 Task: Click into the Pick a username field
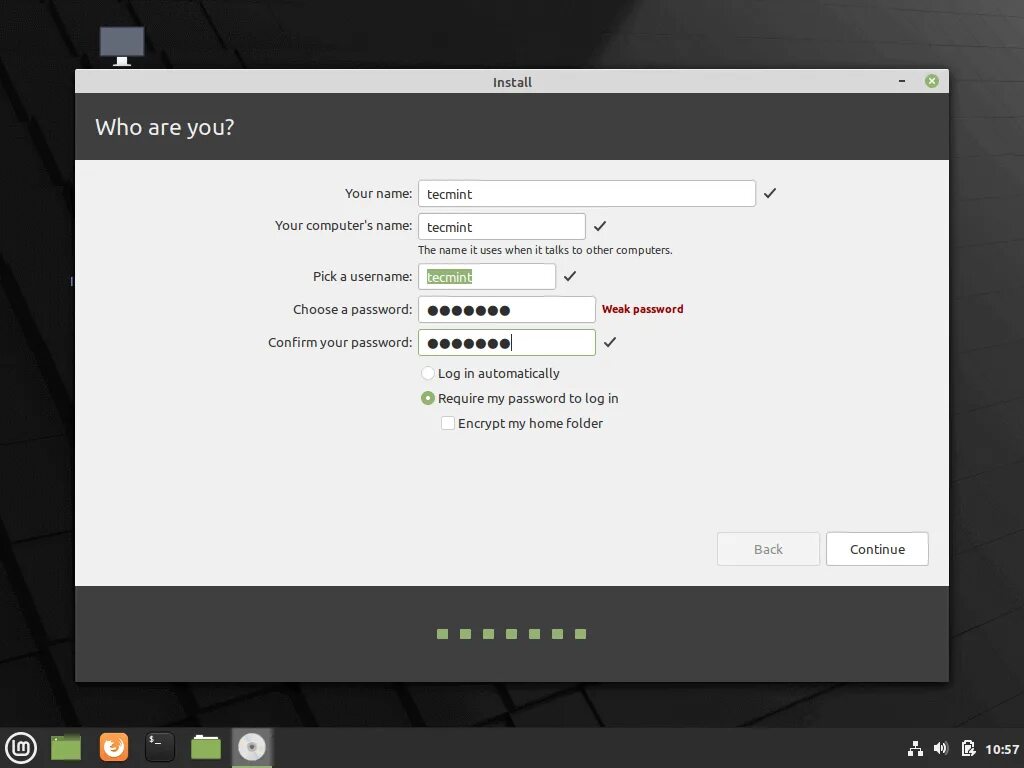click(x=487, y=277)
